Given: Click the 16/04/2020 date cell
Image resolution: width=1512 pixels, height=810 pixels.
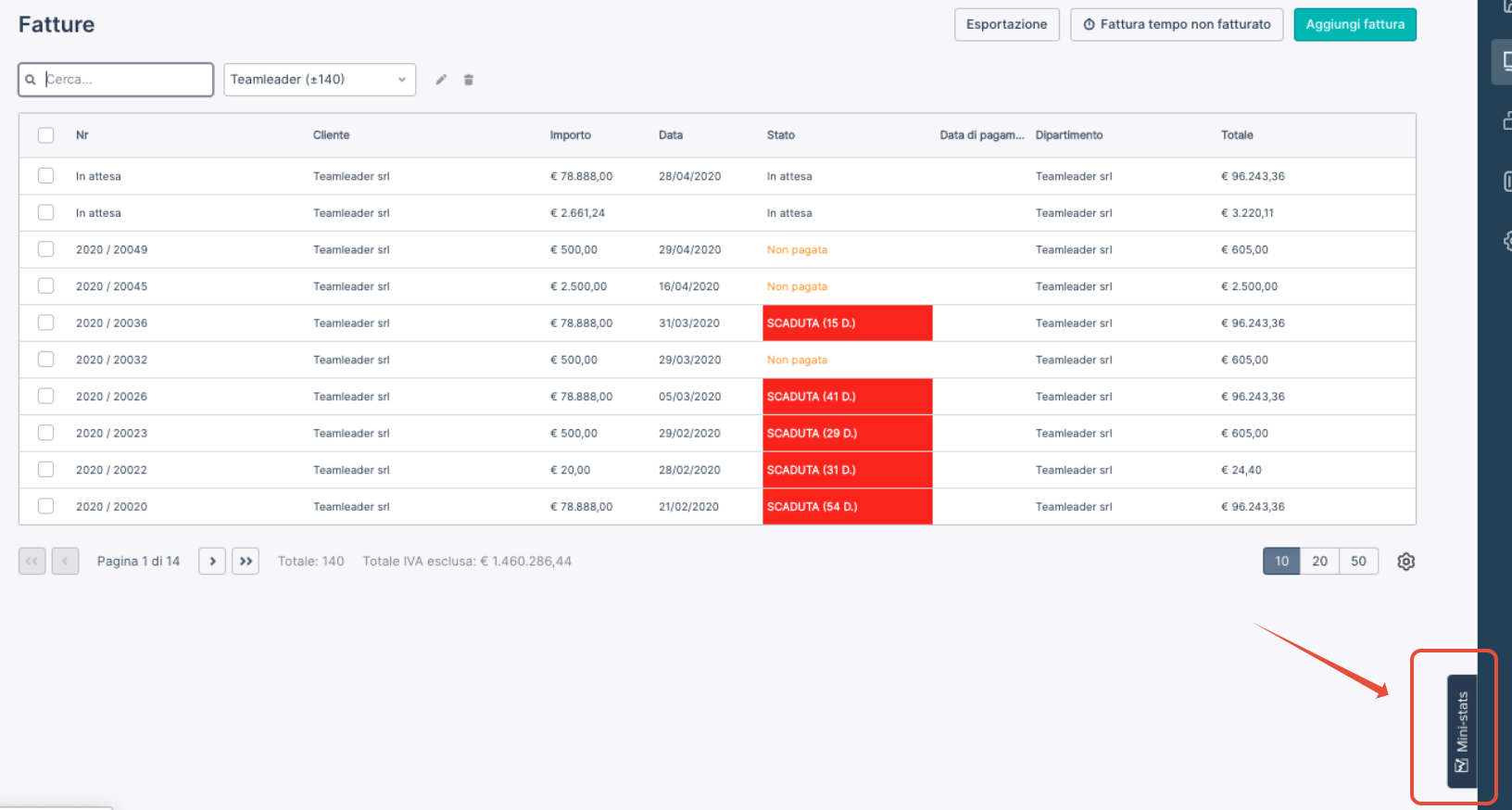Looking at the screenshot, I should tap(688, 286).
